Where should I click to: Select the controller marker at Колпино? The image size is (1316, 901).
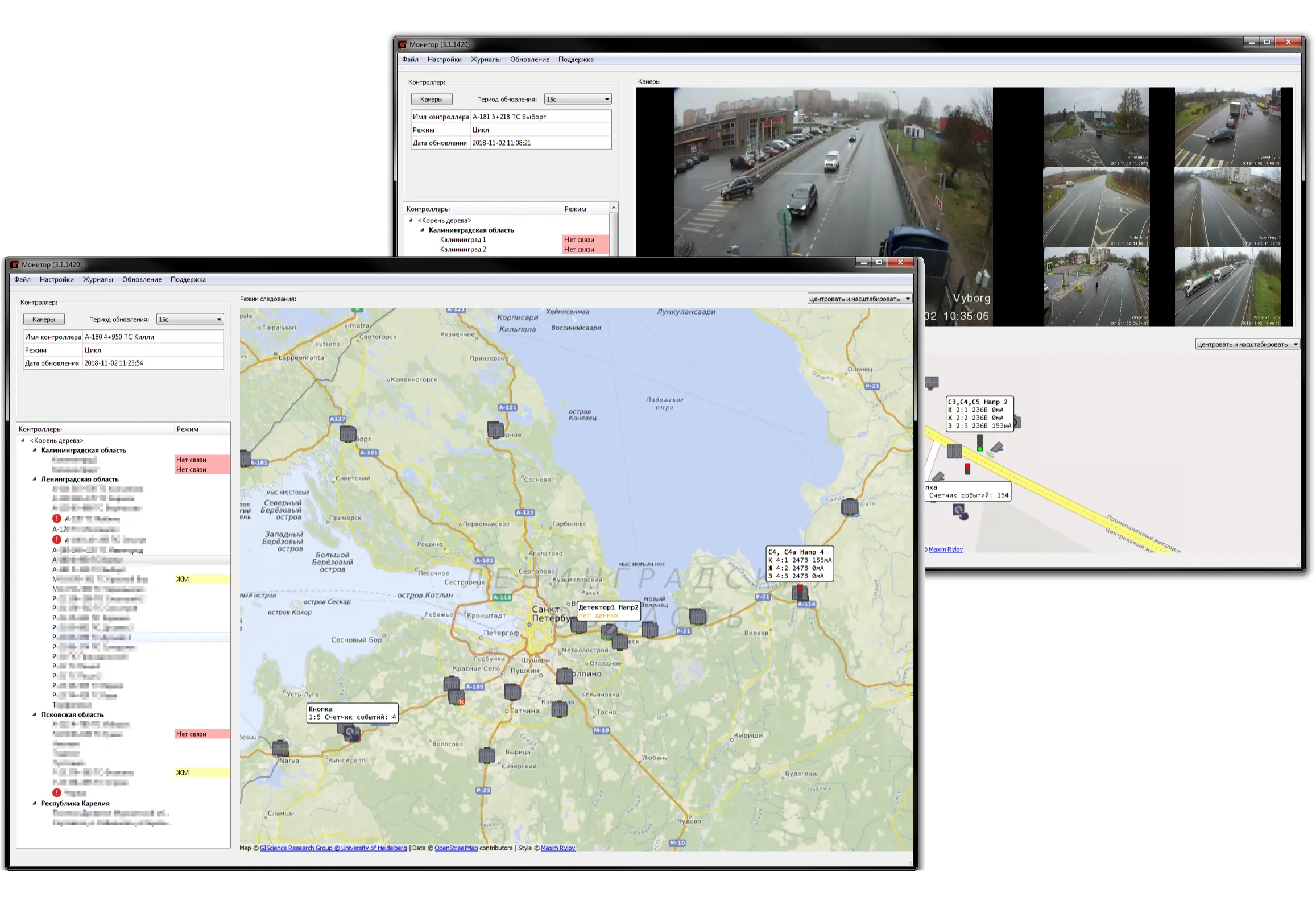(x=564, y=676)
